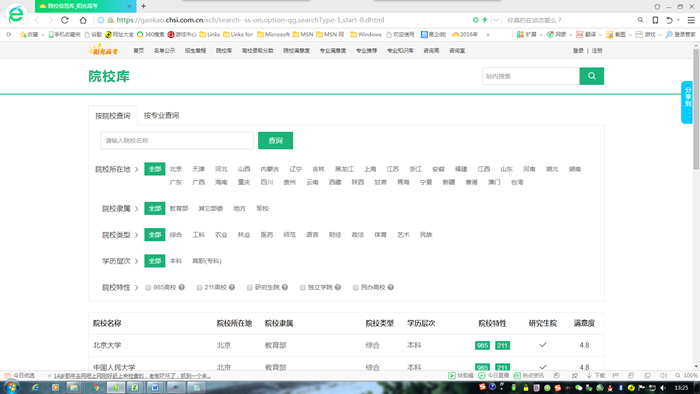Viewport: 700px width, 394px height.
Task: Open the 北京大学 entry in results
Action: click(x=107, y=345)
